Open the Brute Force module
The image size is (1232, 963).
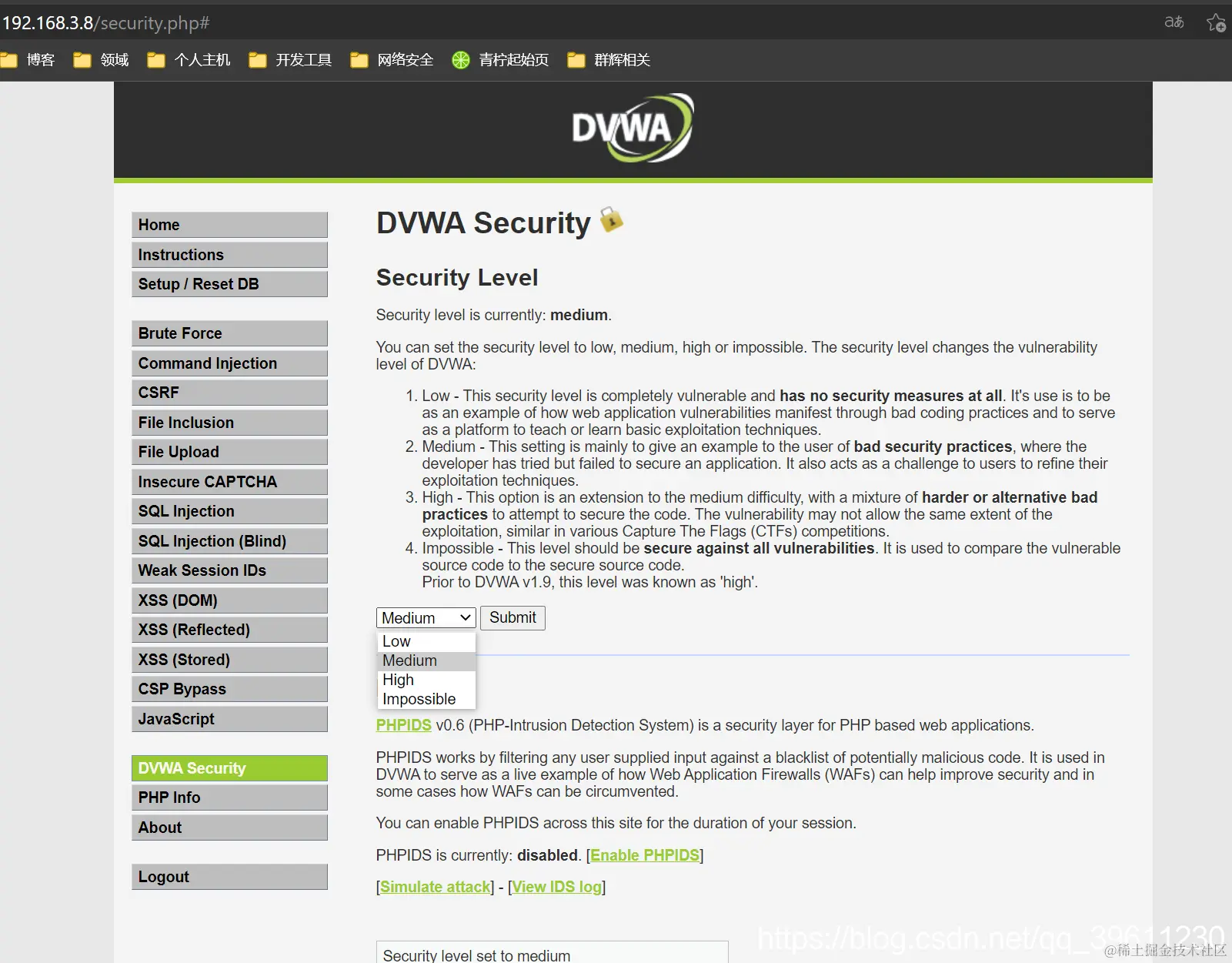pyautogui.click(x=229, y=333)
